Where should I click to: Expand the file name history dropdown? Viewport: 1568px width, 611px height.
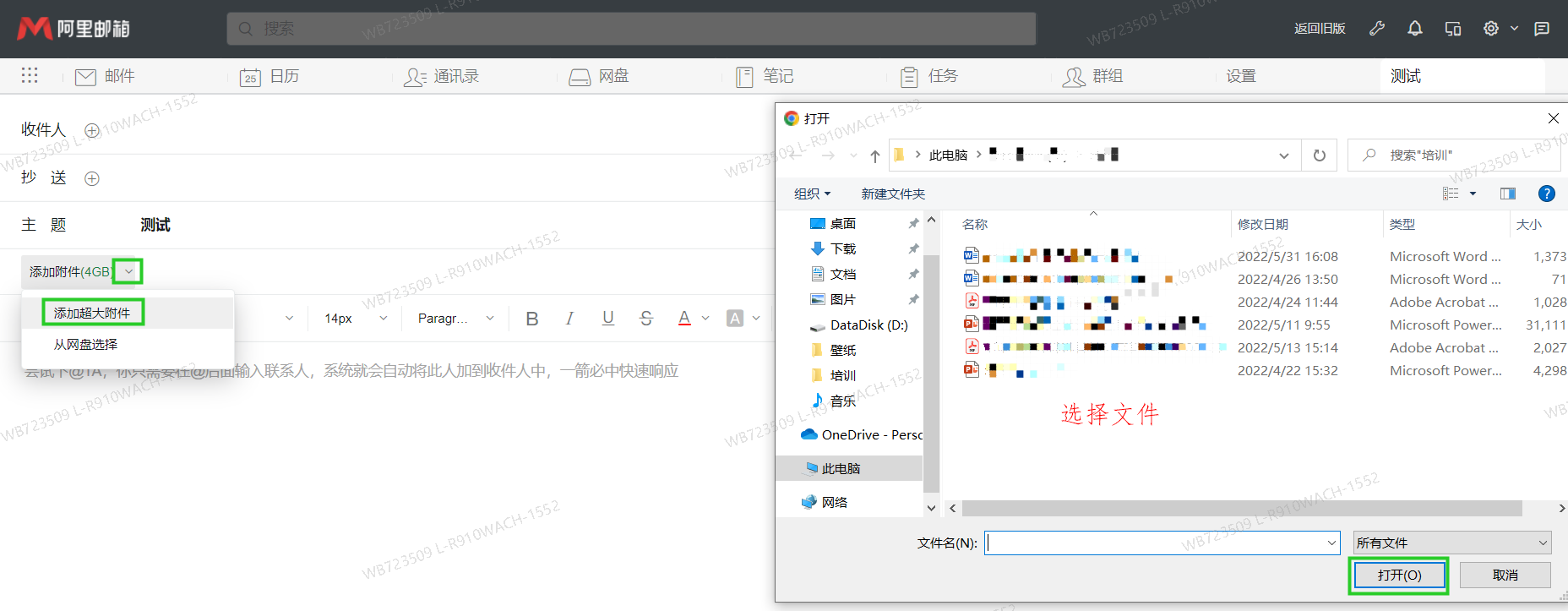[x=1332, y=543]
